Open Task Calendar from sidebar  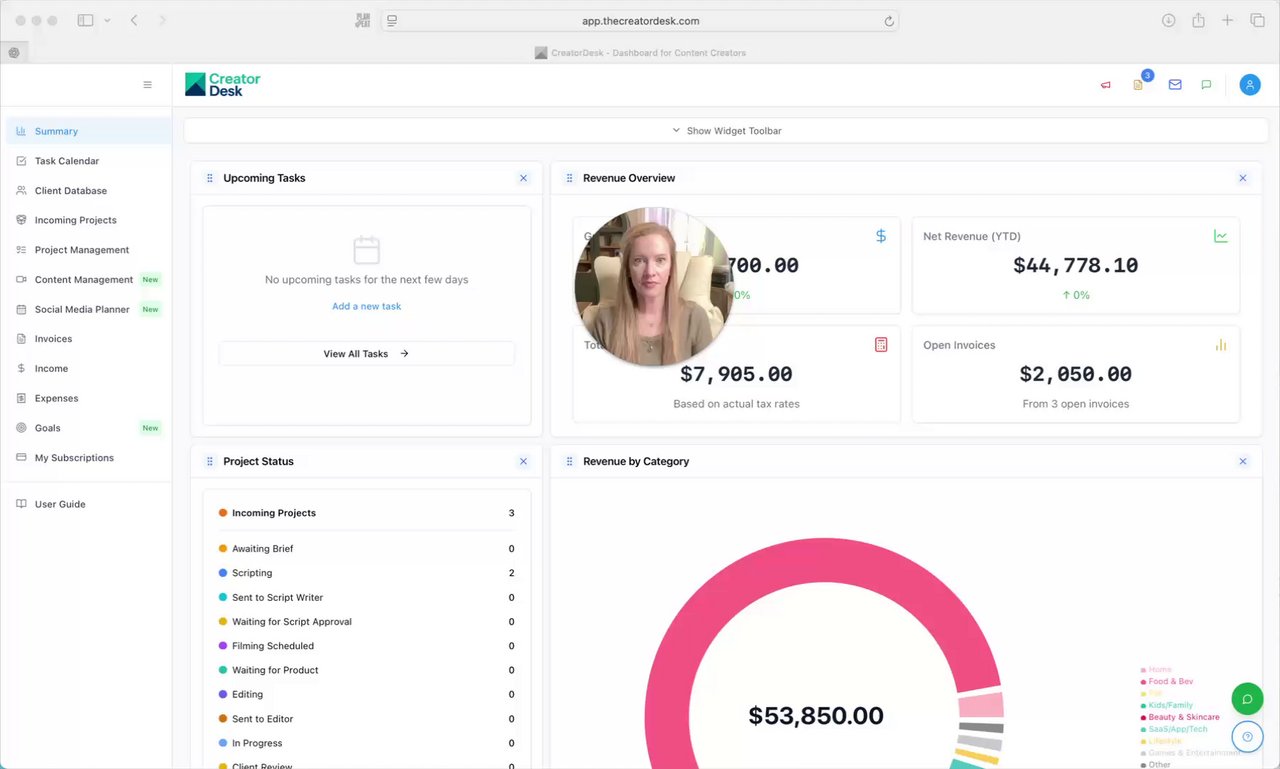(88, 161)
